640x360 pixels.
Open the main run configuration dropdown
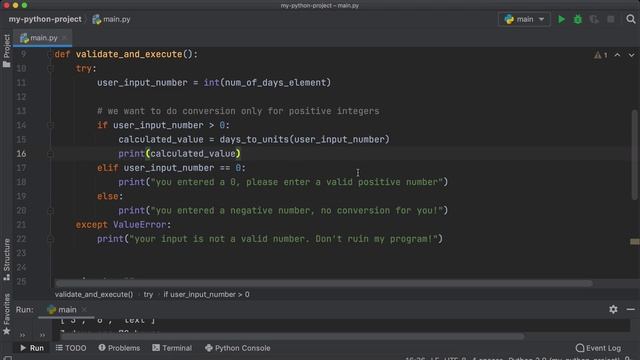(x=524, y=19)
